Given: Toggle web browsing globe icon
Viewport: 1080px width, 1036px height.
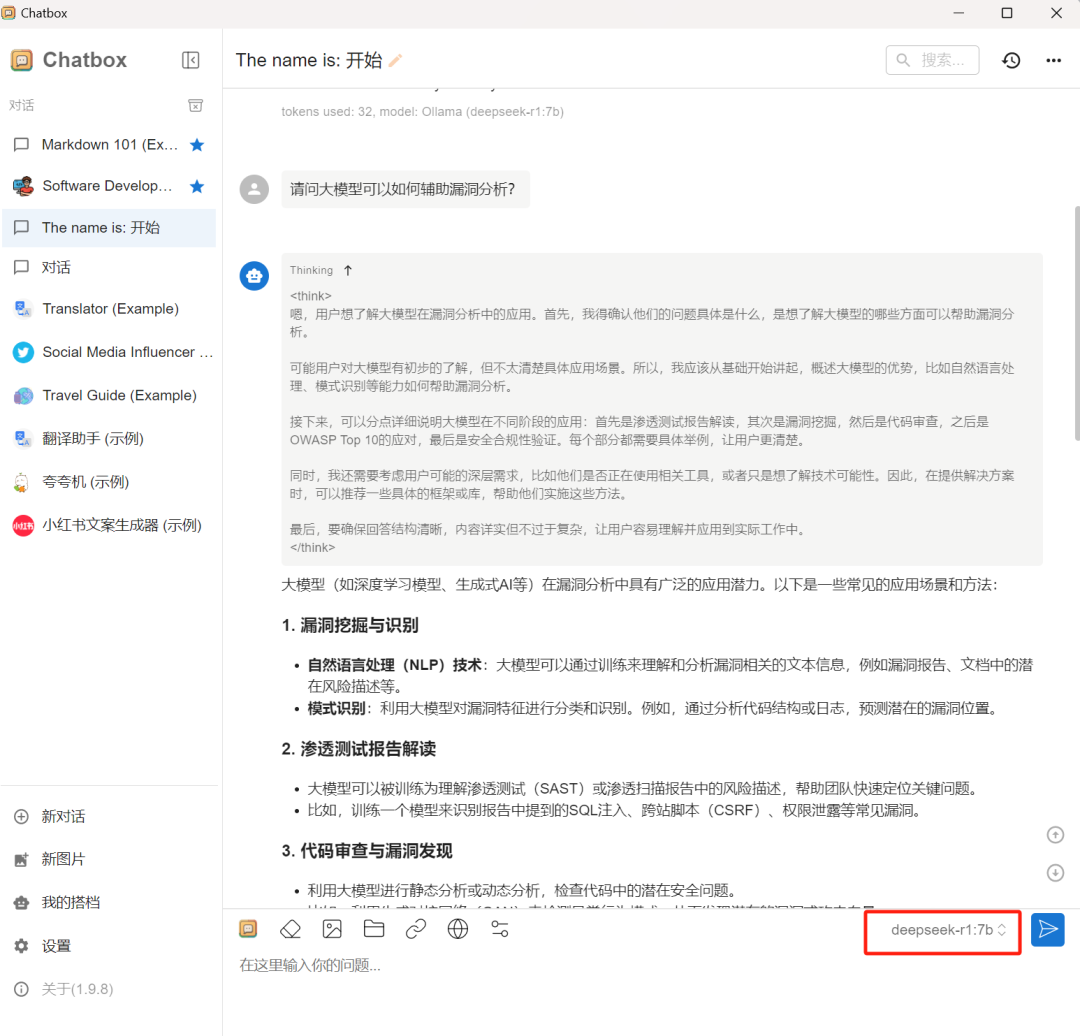Looking at the screenshot, I should pos(458,929).
